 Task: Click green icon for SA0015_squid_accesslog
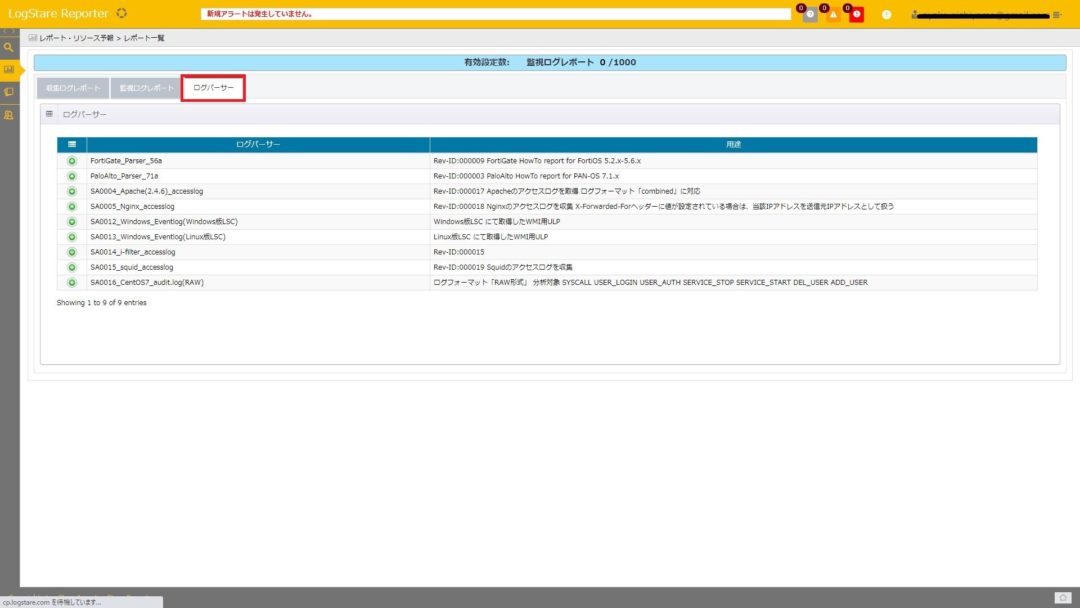pyautogui.click(x=72, y=267)
